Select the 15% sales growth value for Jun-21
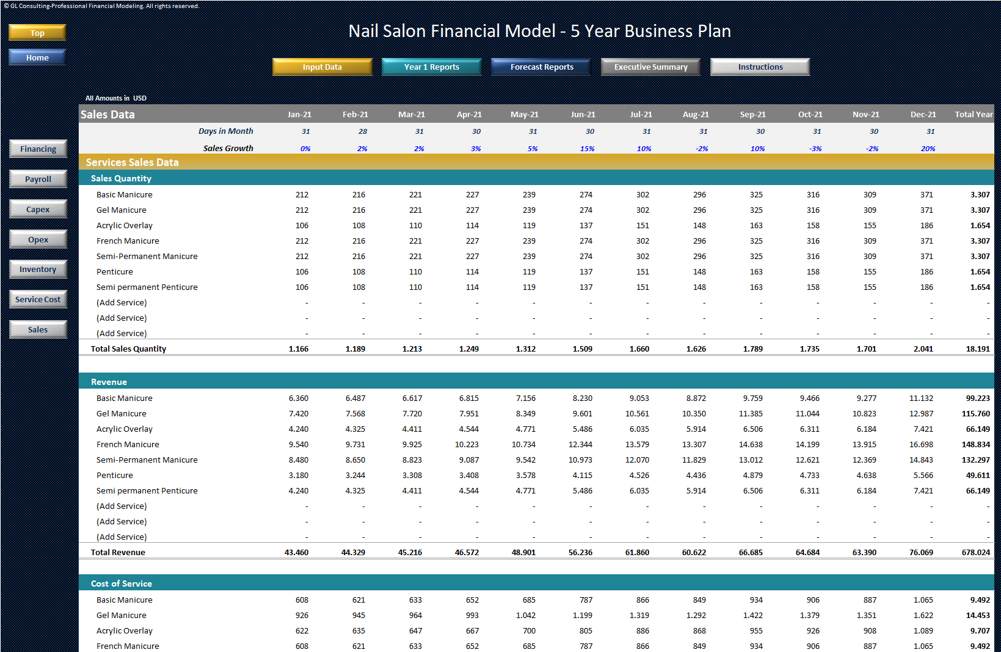Viewport: 1001px width, 652px height. pos(587,149)
